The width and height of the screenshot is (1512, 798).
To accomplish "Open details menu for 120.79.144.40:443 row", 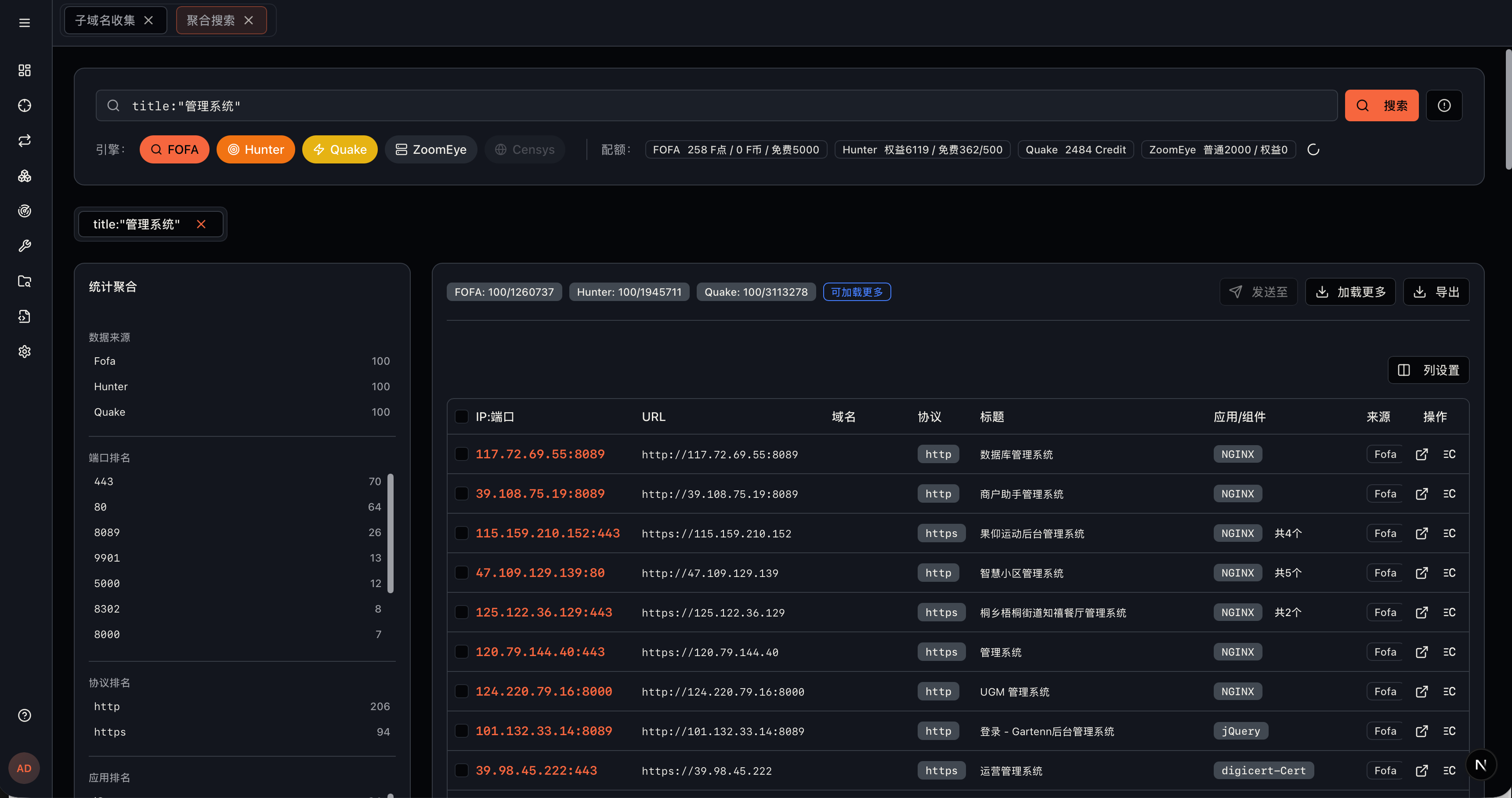I will point(1449,652).
